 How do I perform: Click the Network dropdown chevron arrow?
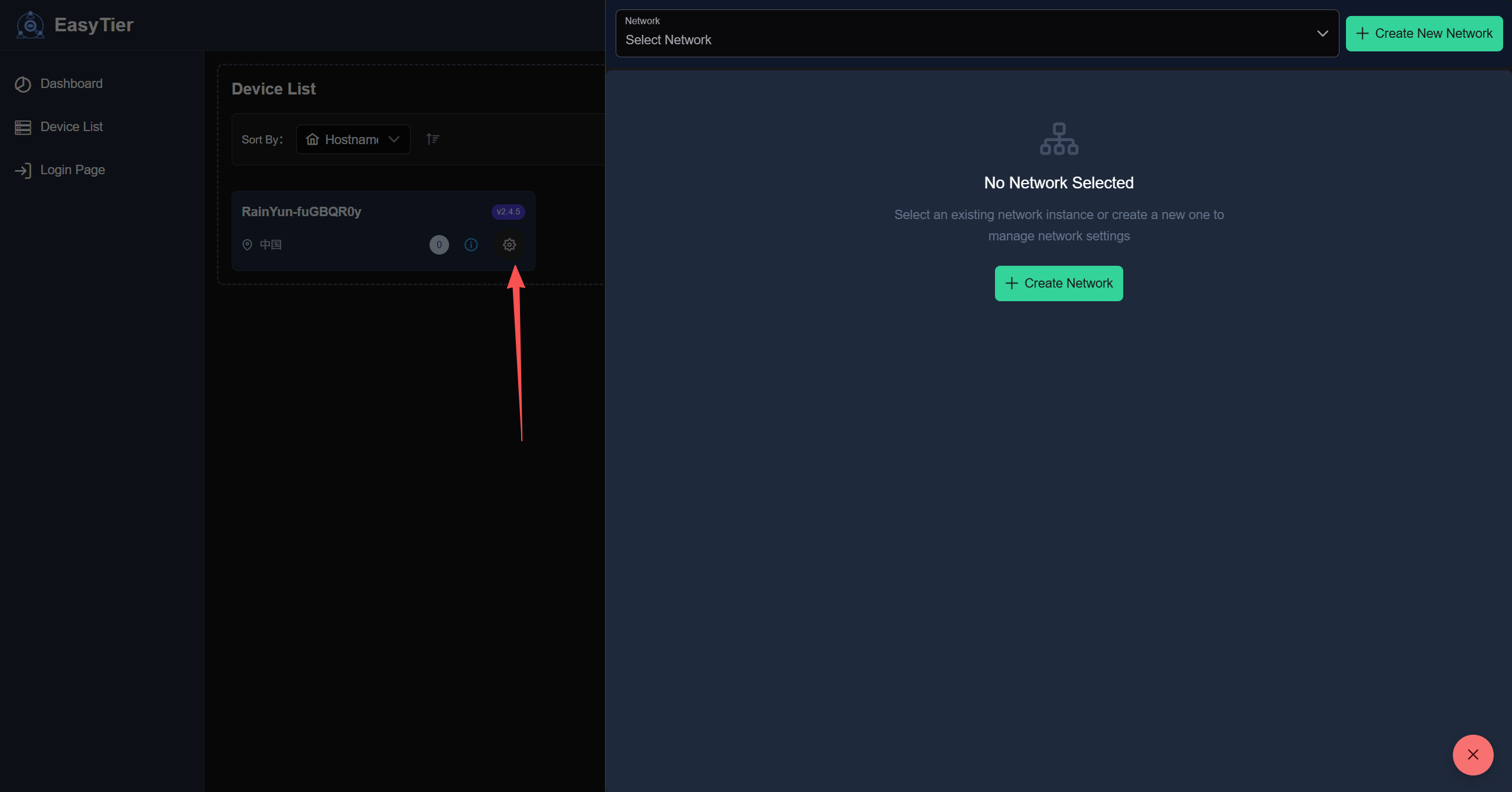(1322, 34)
